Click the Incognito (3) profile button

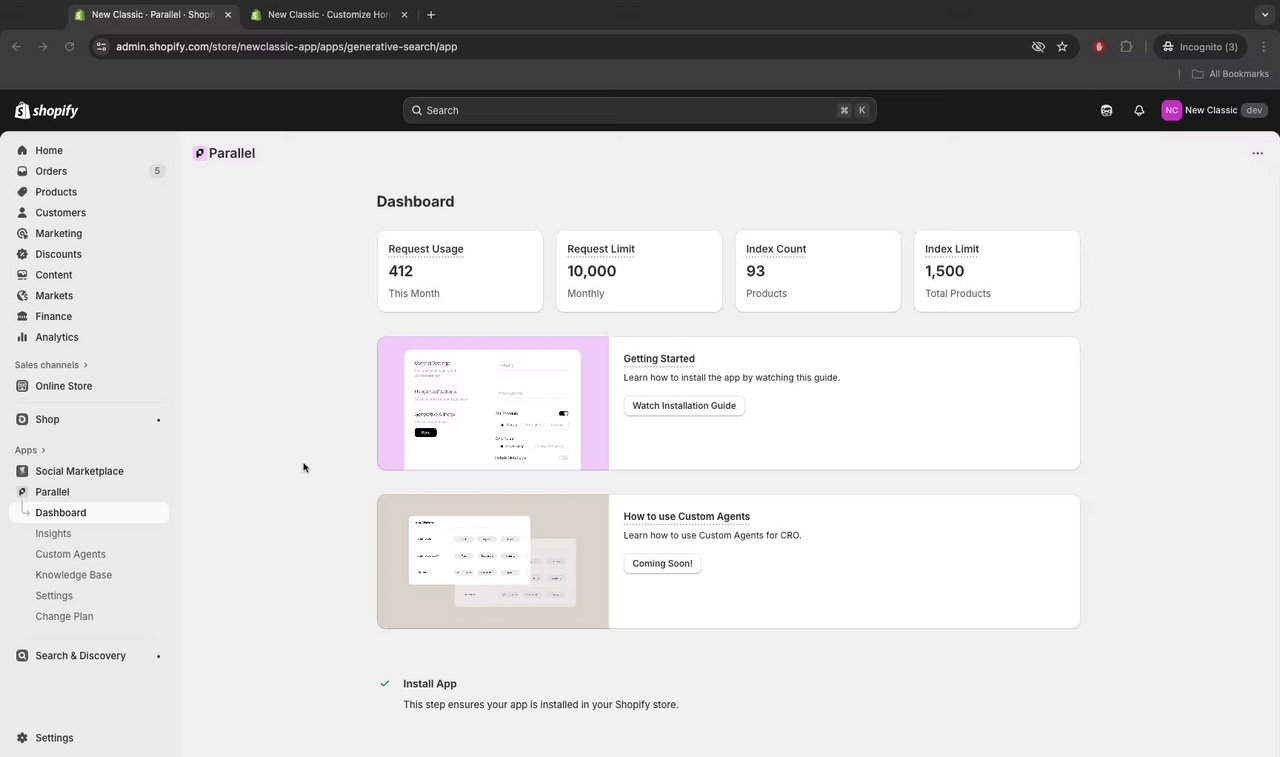pyautogui.click(x=1200, y=46)
